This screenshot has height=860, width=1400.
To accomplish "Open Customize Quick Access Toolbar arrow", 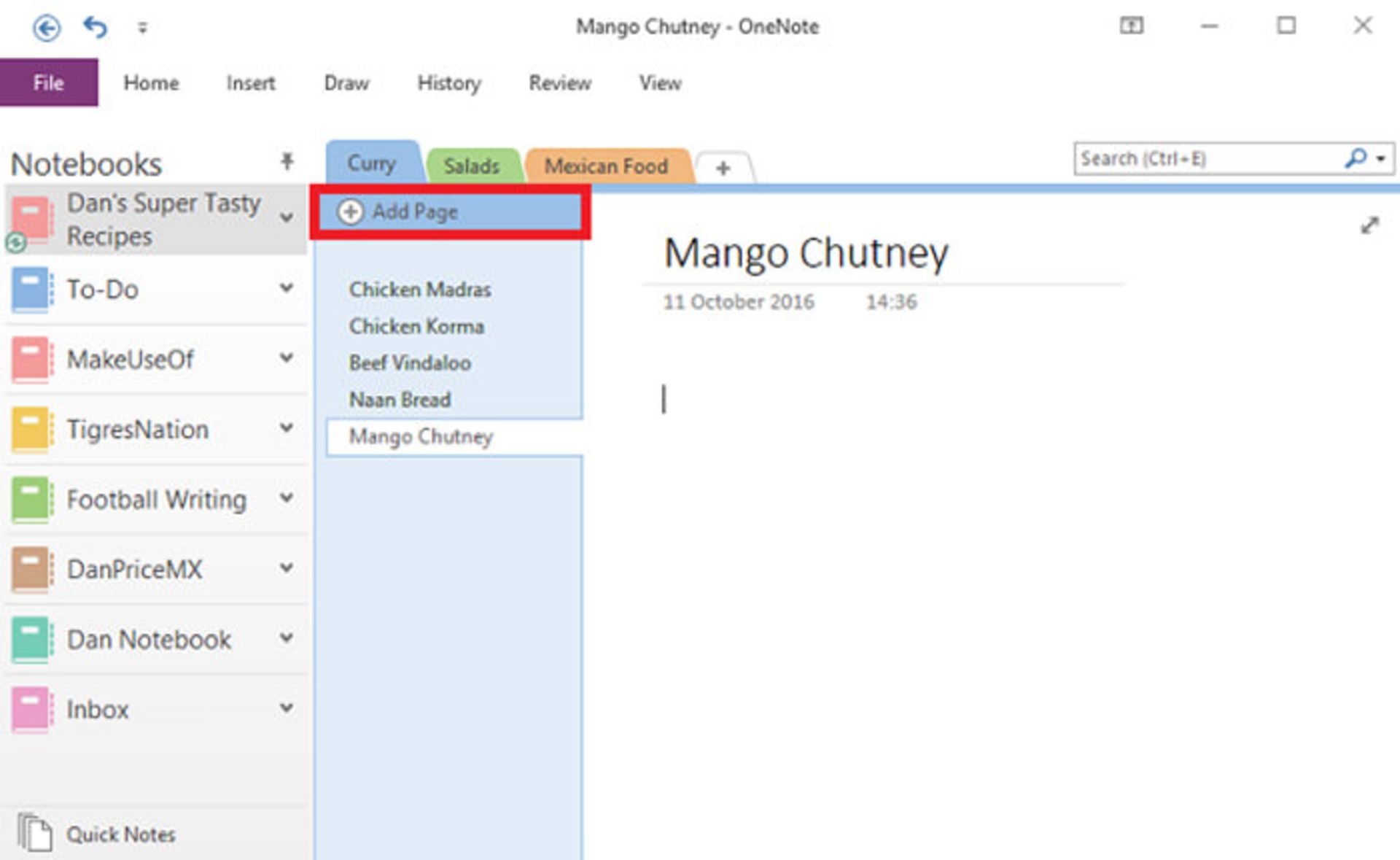I will pos(142,28).
